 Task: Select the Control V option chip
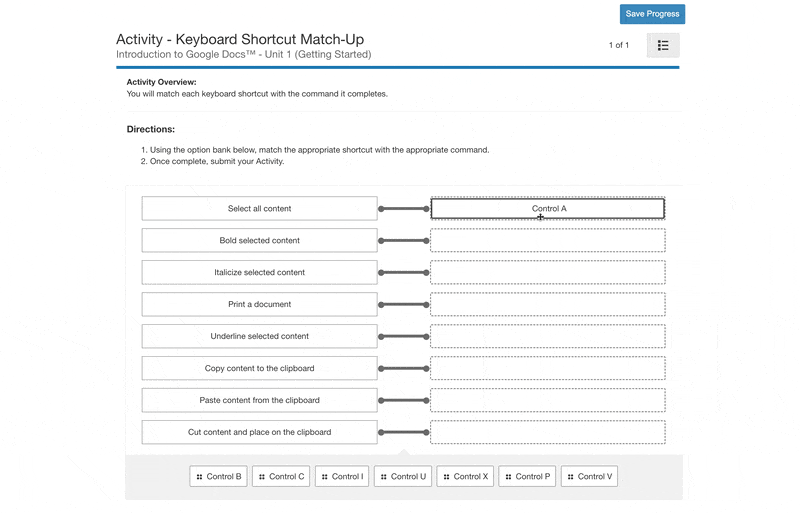point(589,476)
